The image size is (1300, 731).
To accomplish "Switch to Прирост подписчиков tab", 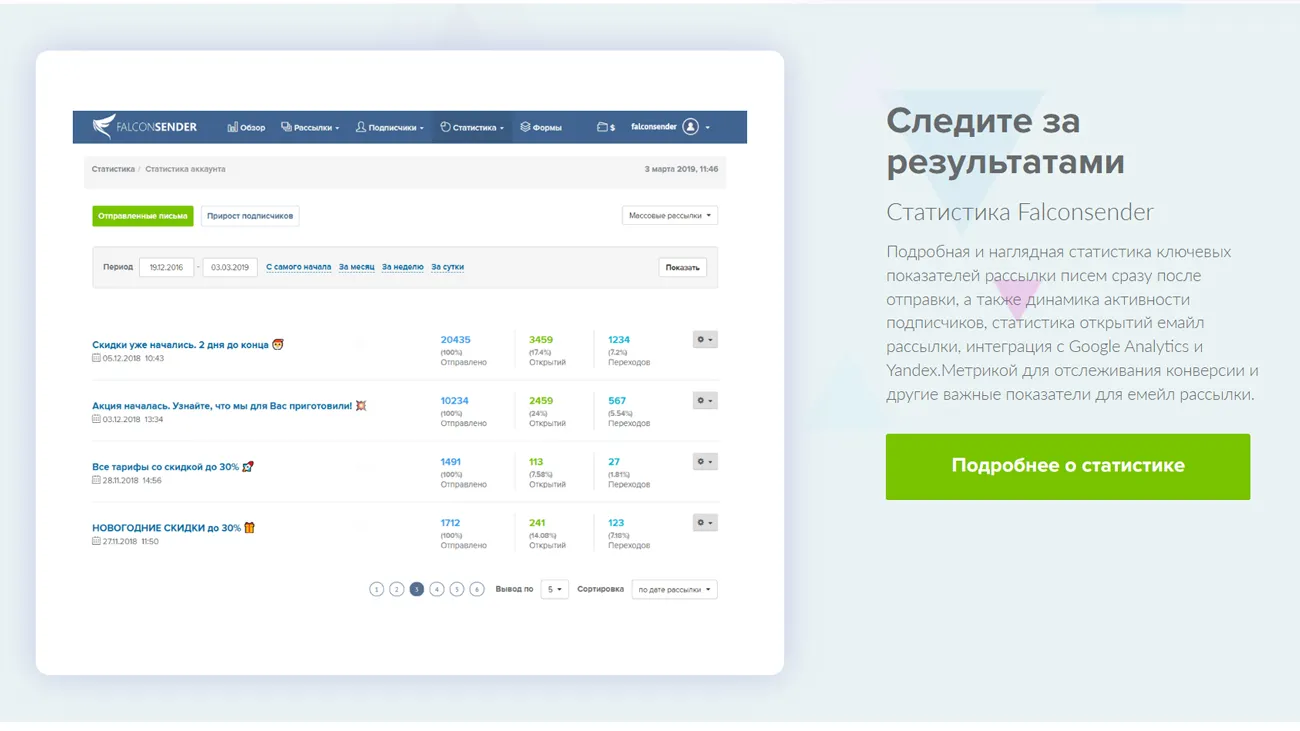I will click(x=250, y=216).
